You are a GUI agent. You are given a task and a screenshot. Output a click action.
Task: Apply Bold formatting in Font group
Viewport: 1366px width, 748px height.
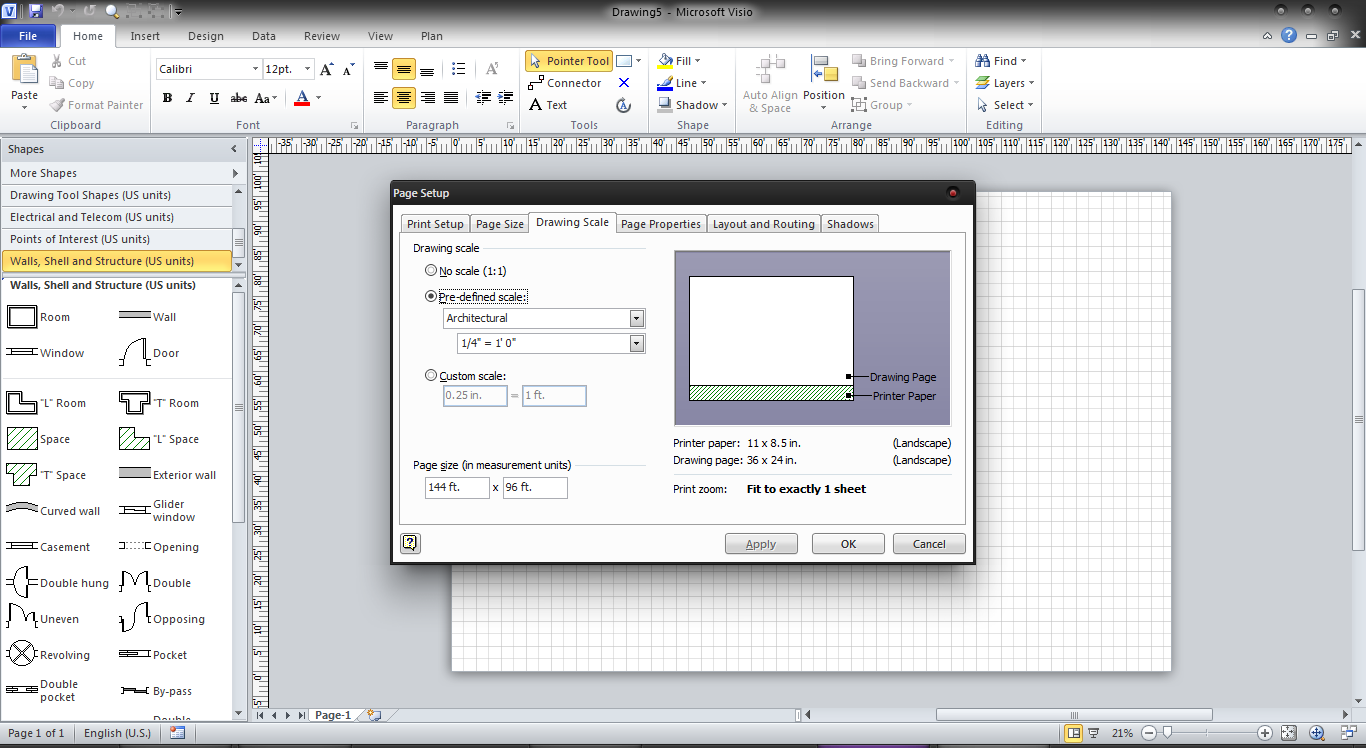(167, 98)
